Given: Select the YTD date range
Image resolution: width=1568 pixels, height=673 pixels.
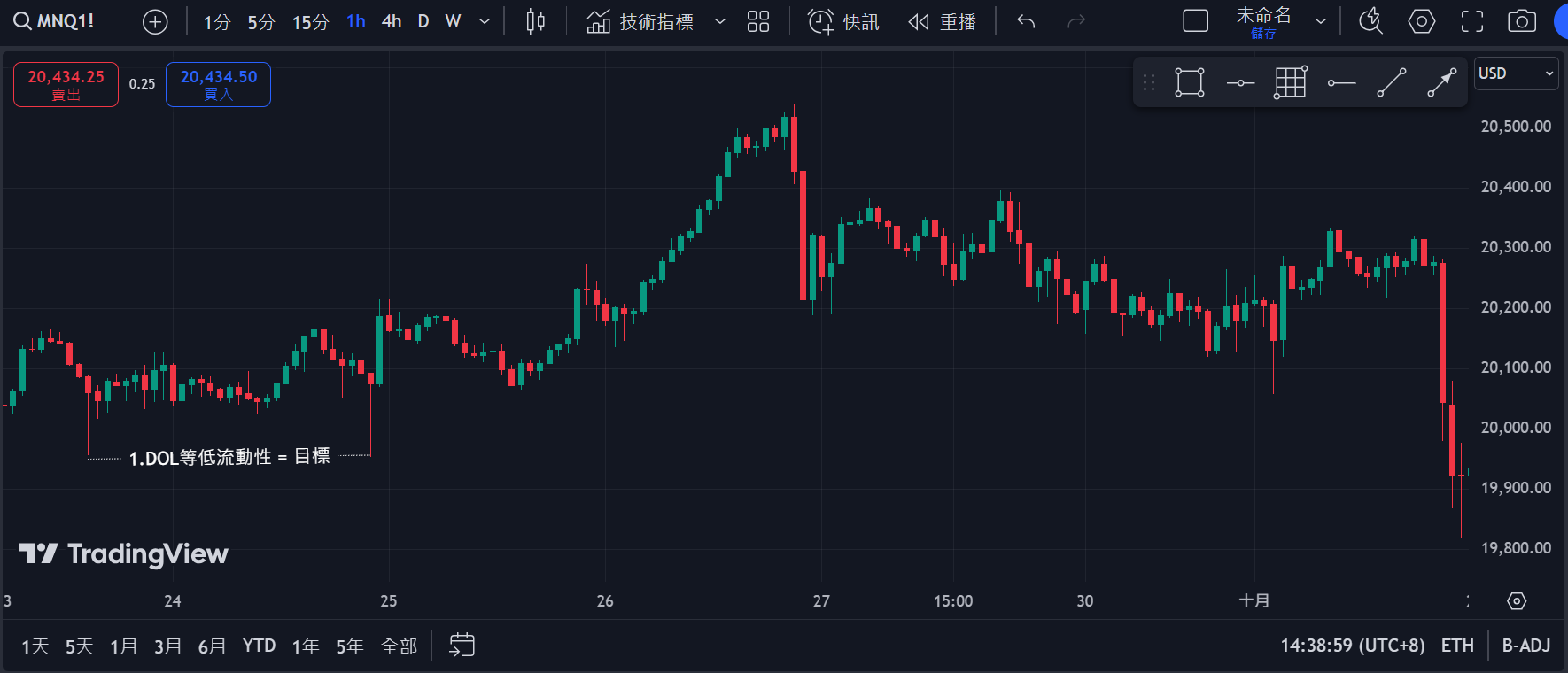Looking at the screenshot, I should pyautogui.click(x=259, y=646).
